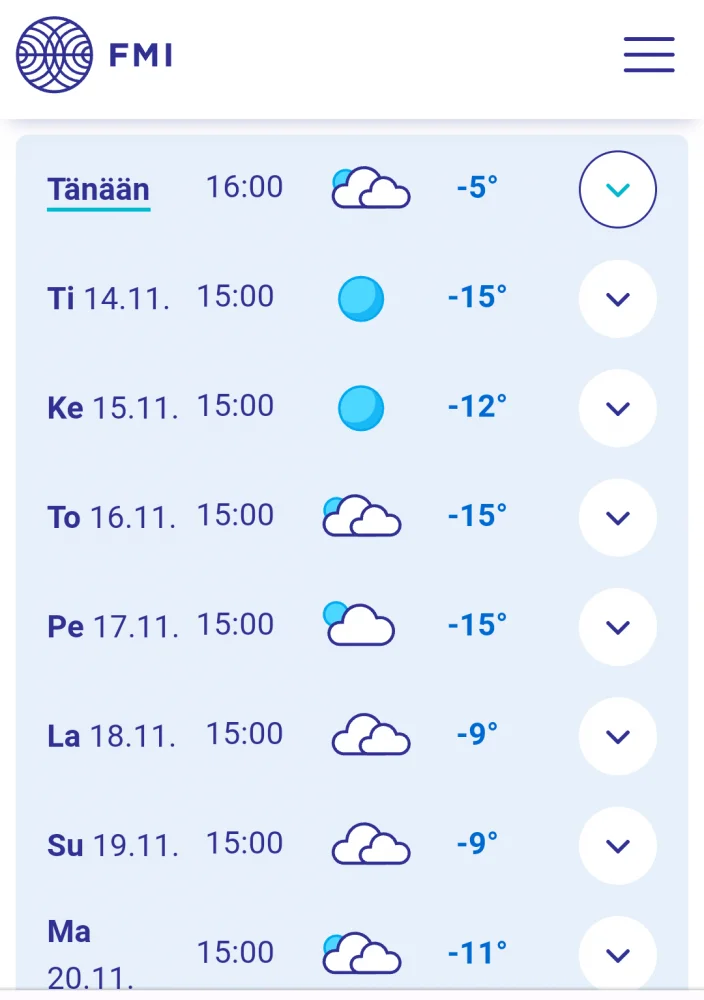Expand the To 16.11. forecast row
The image size is (704, 1000).
(618, 517)
